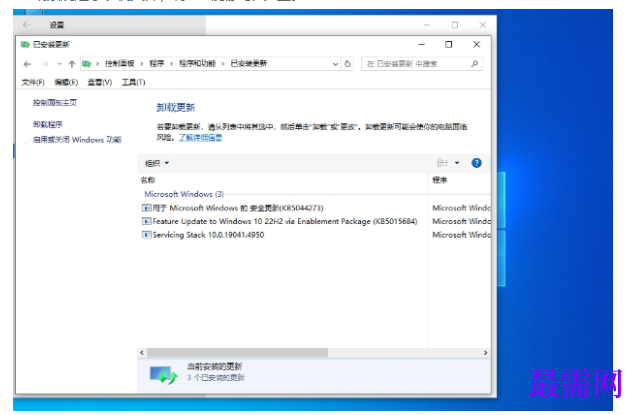Close the 已安装更新 window

coord(476,44)
